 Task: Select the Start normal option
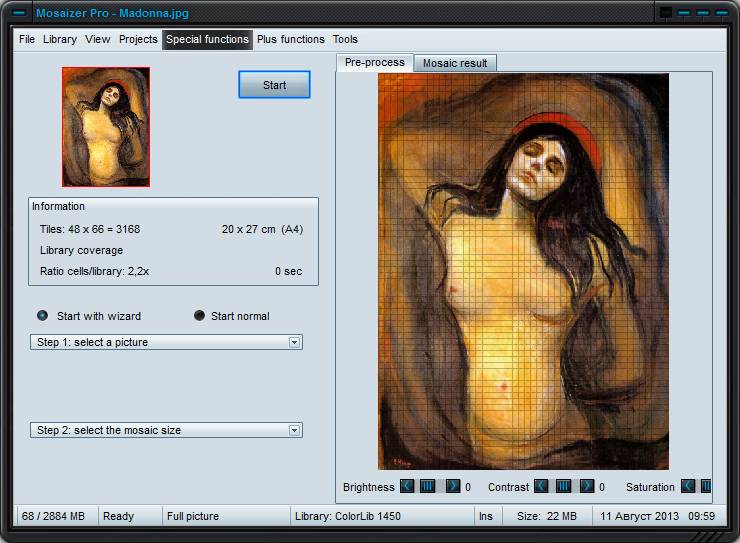pyautogui.click(x=199, y=316)
